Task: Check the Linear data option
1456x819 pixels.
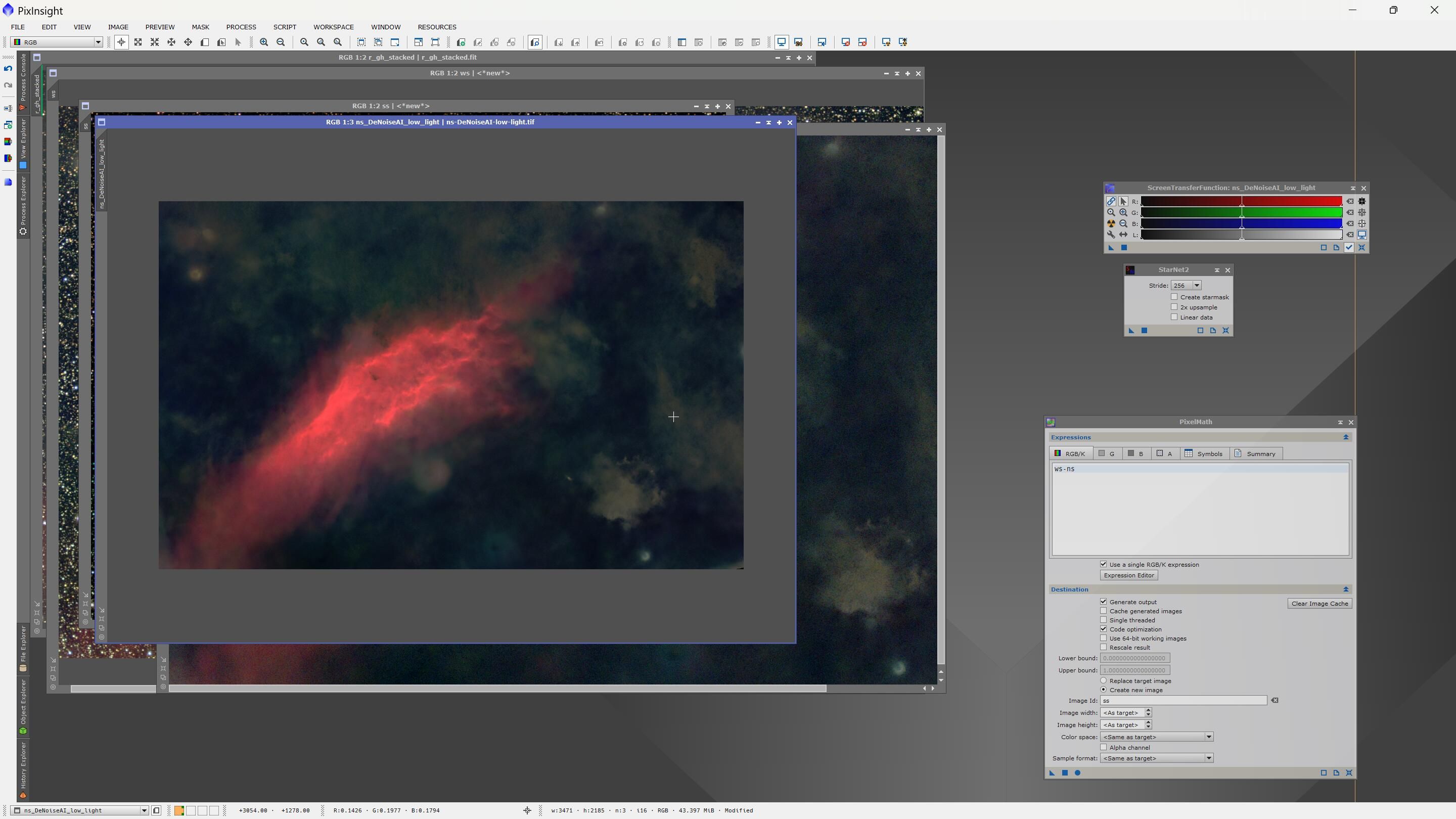Action: (x=1174, y=317)
